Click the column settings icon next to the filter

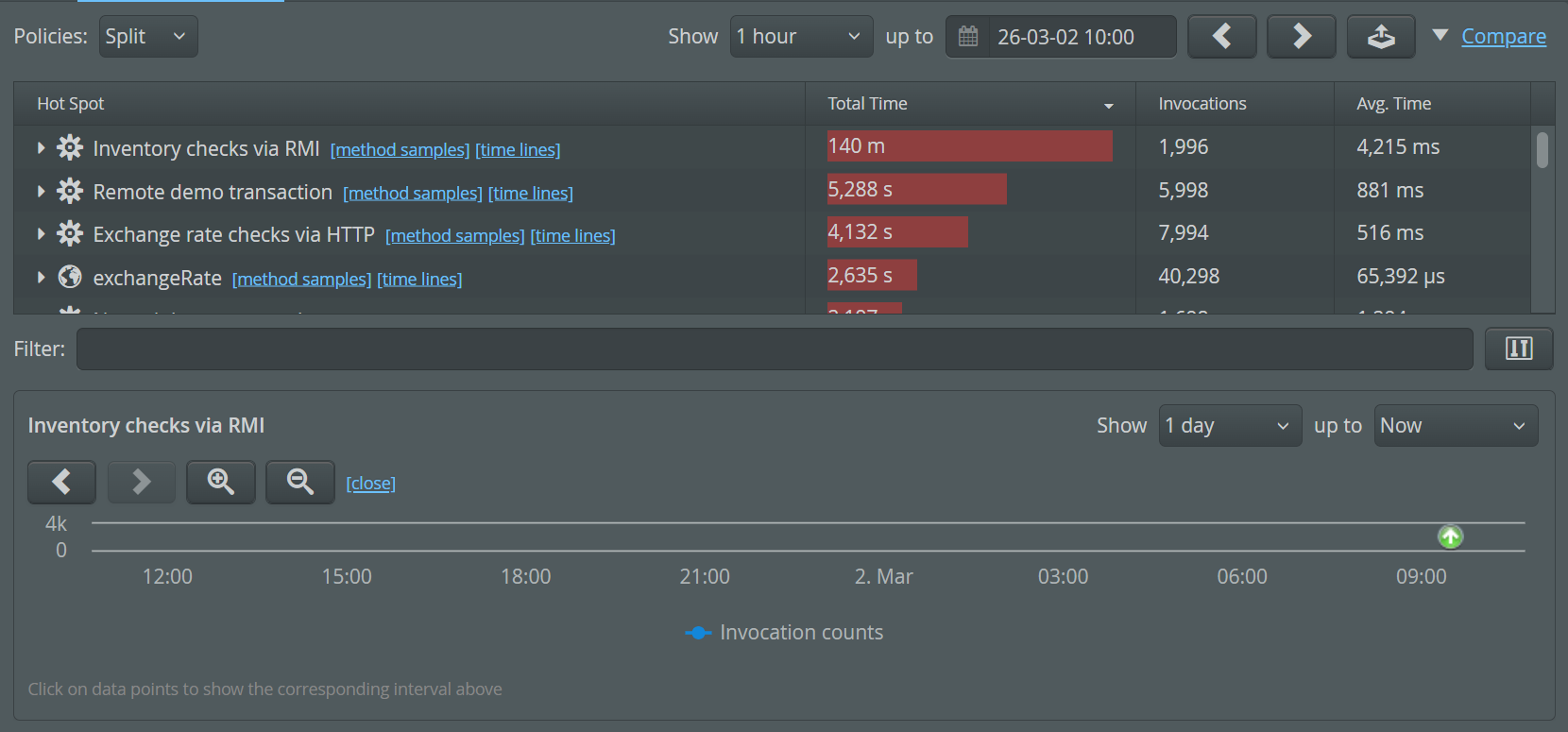click(x=1518, y=349)
